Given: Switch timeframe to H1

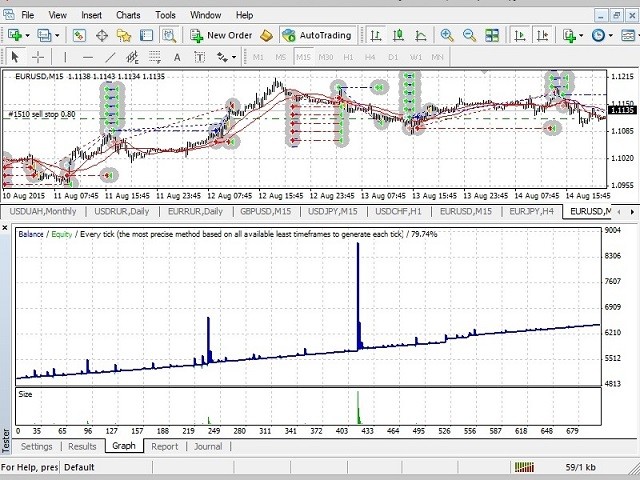Looking at the screenshot, I should click(348, 57).
